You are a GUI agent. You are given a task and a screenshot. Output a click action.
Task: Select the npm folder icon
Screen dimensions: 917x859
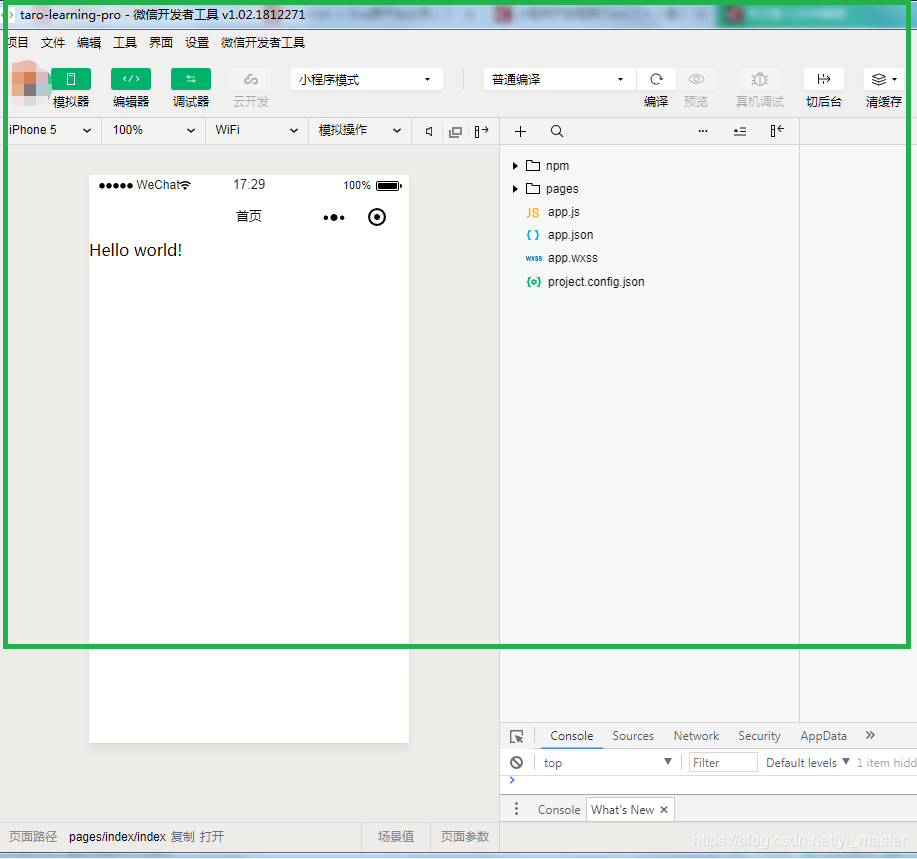coord(533,165)
